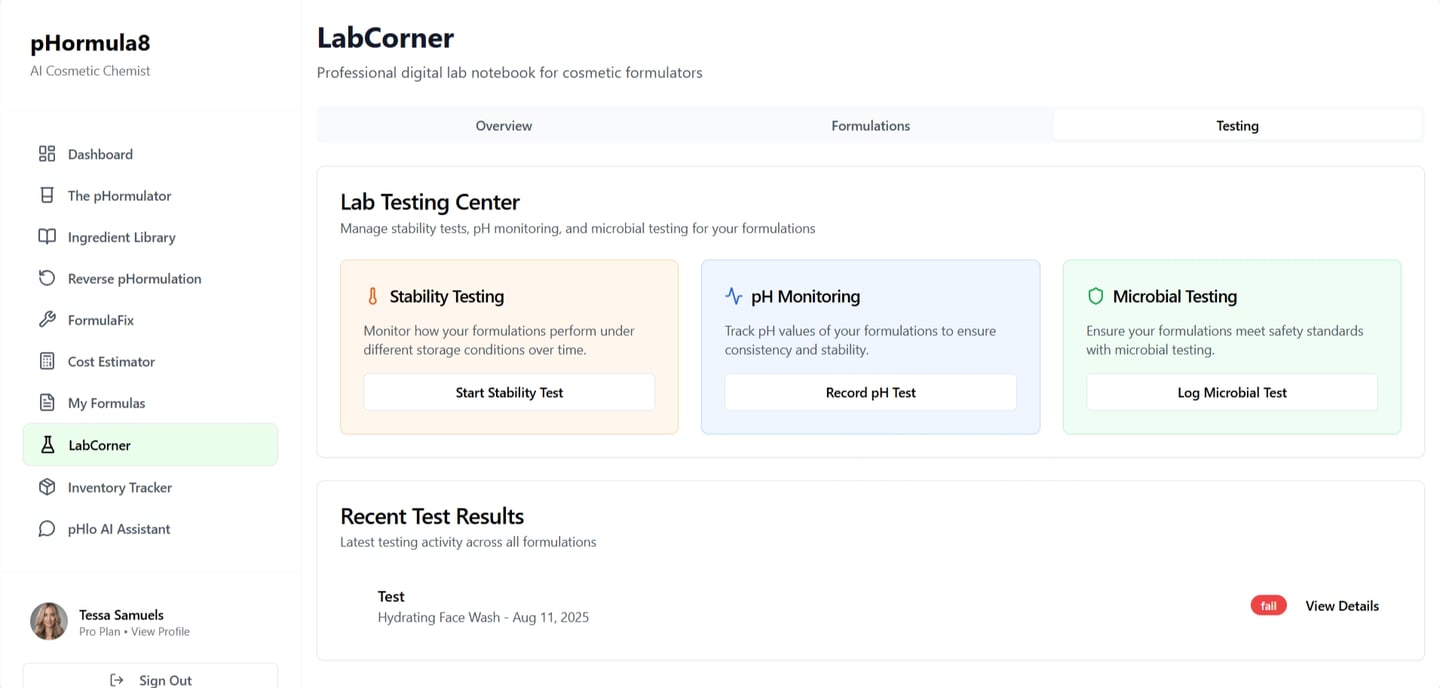Click the Record pH Test button
This screenshot has height=688, width=1440.
coord(870,392)
